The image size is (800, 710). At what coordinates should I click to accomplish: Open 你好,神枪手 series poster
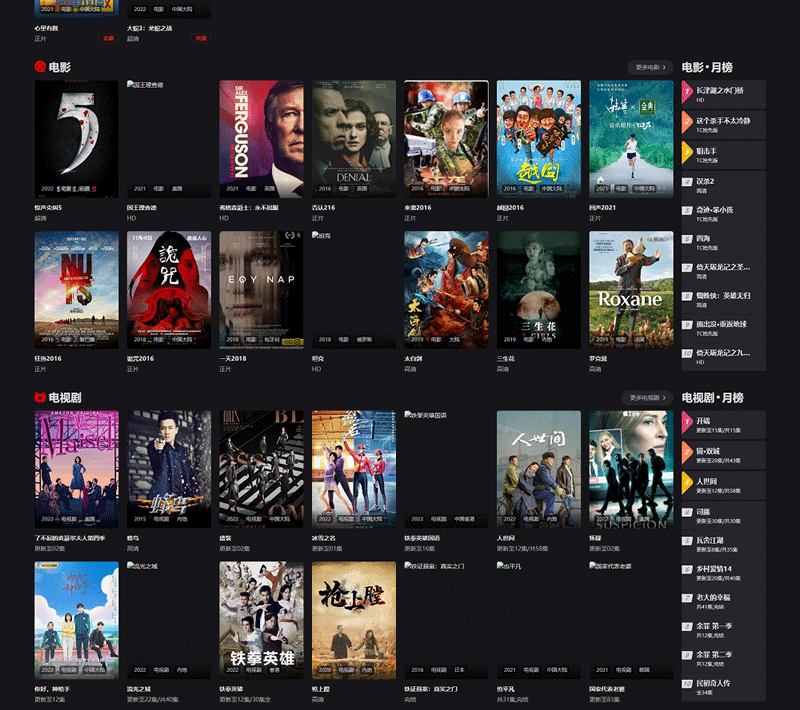pos(77,620)
